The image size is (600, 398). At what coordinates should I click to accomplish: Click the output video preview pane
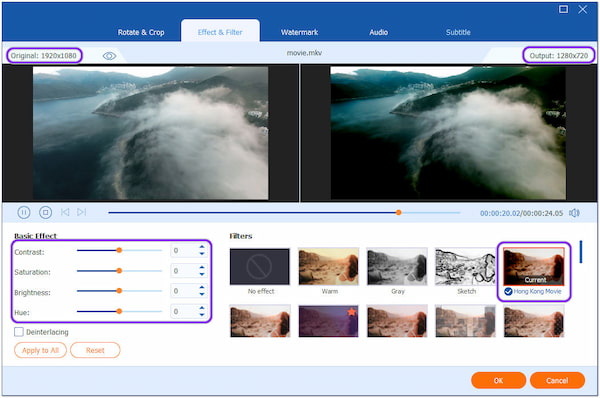(448, 133)
